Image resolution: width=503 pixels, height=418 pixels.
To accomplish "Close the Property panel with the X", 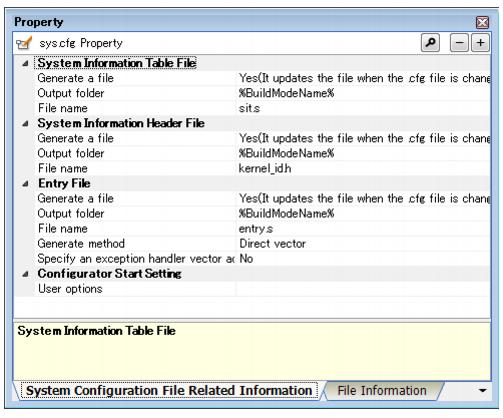I will pyautogui.click(x=482, y=22).
